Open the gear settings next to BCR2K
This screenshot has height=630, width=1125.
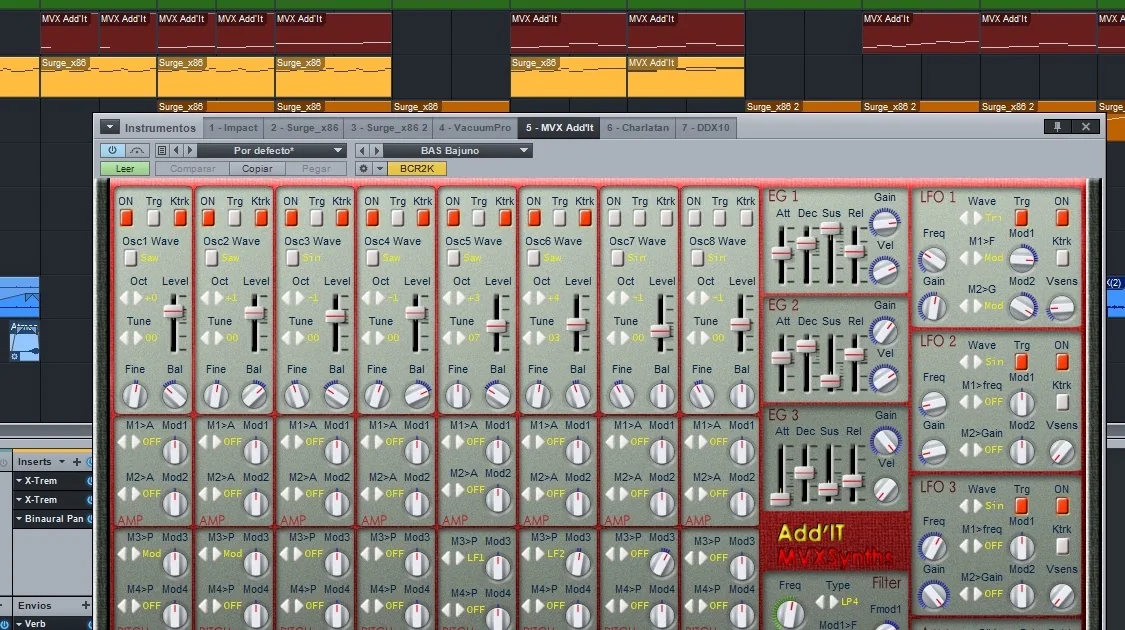pyautogui.click(x=364, y=169)
